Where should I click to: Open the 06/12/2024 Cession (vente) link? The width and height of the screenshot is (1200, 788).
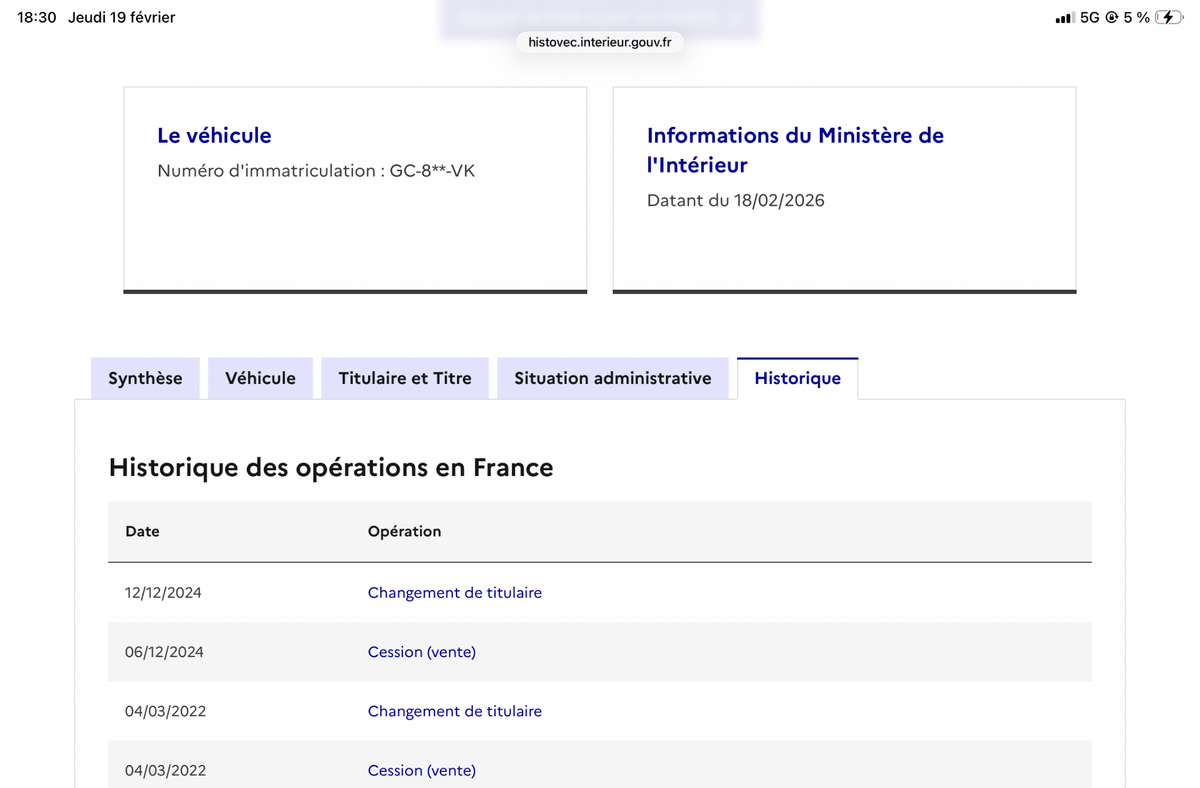tap(422, 652)
